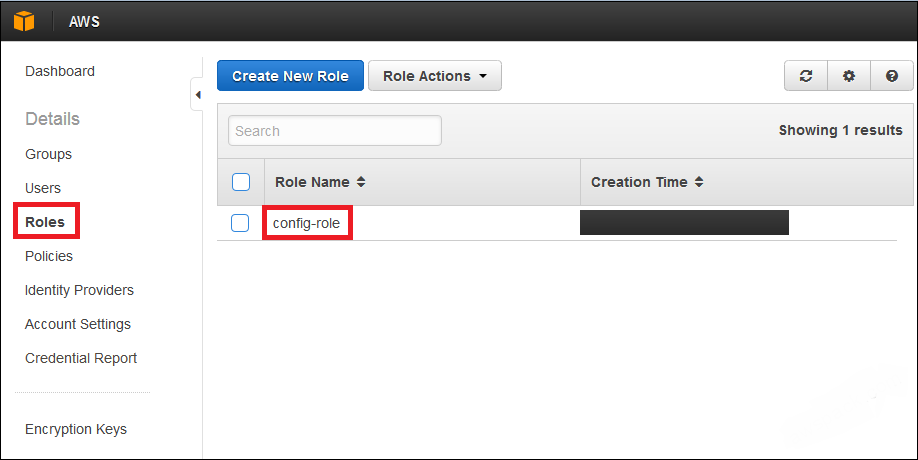Image resolution: width=918 pixels, height=460 pixels.
Task: Sort by Creation Time column arrows
Action: (x=699, y=182)
